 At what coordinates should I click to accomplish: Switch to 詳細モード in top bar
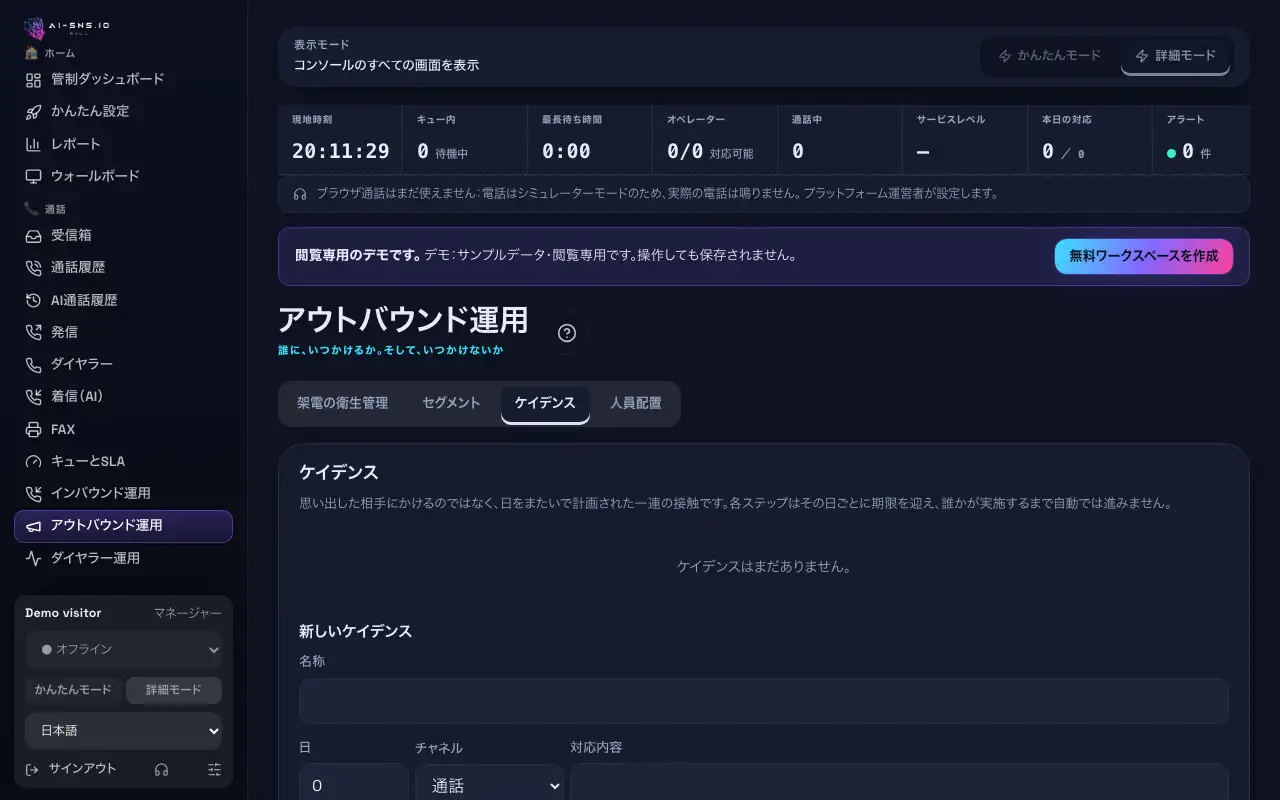pyautogui.click(x=1175, y=56)
